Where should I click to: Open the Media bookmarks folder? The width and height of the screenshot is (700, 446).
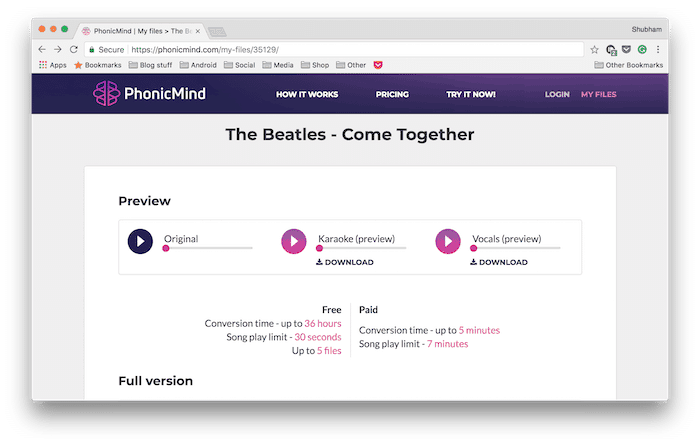(x=278, y=65)
